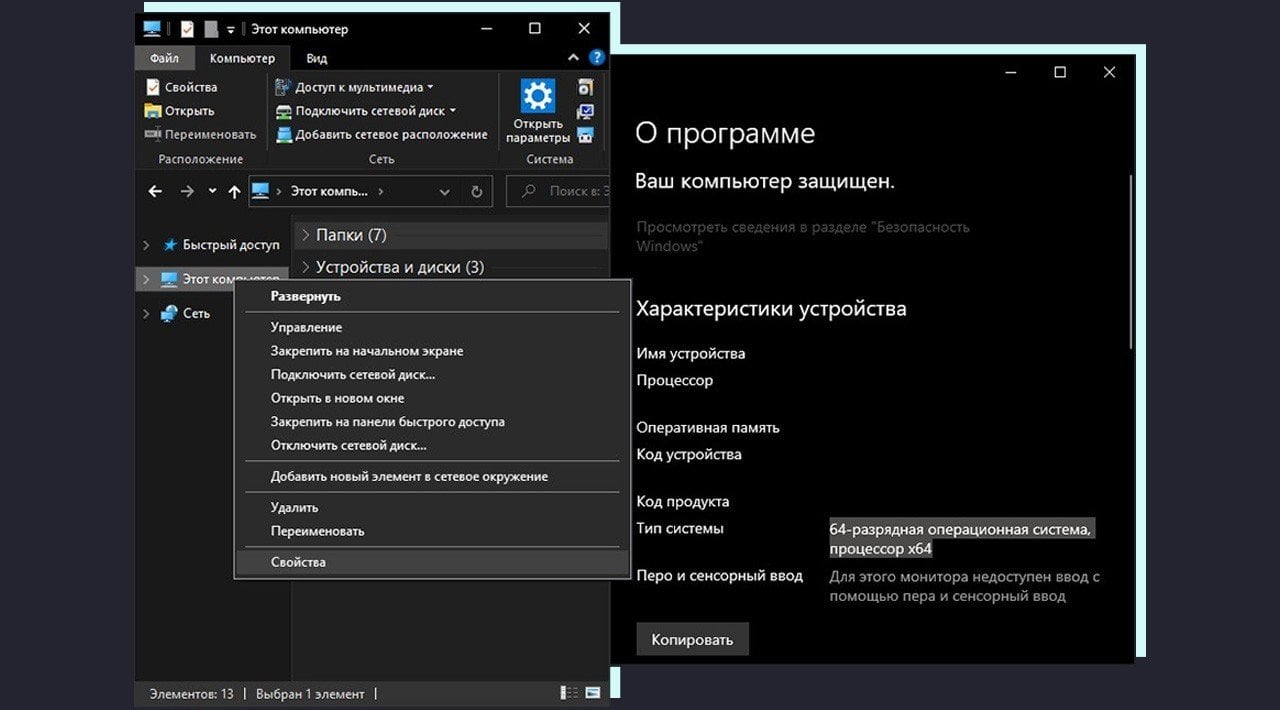
Task: Choose Открыть в новом окне
Action: click(431, 398)
